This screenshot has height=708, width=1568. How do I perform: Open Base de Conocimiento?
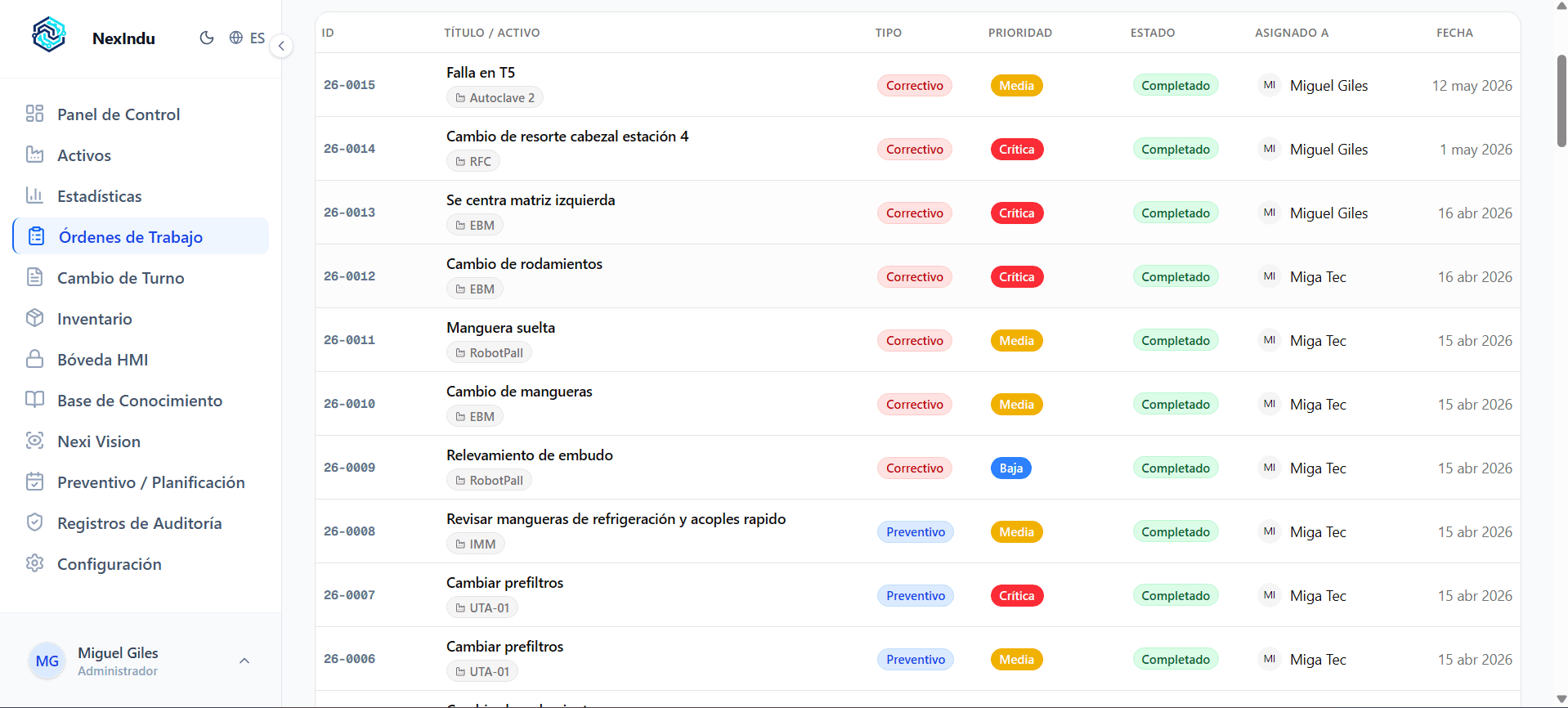coord(141,401)
